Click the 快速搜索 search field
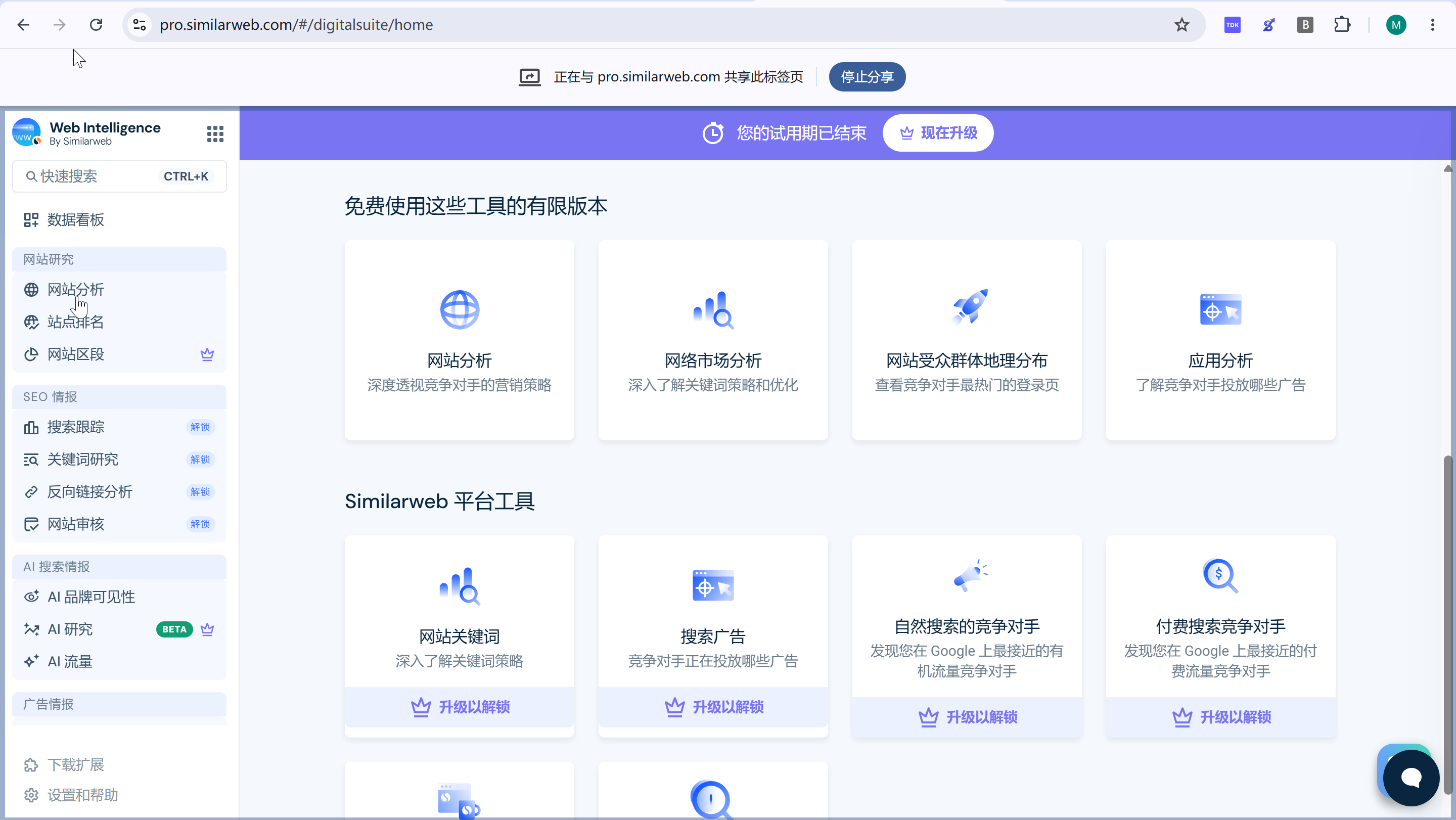This screenshot has height=820, width=1456. 119,176
